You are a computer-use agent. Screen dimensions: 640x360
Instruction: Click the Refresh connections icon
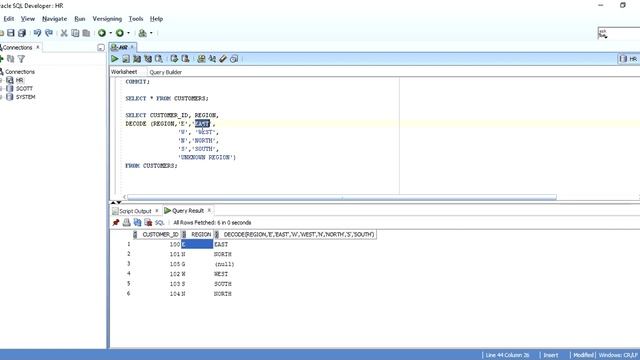pyautogui.click(x=11, y=59)
